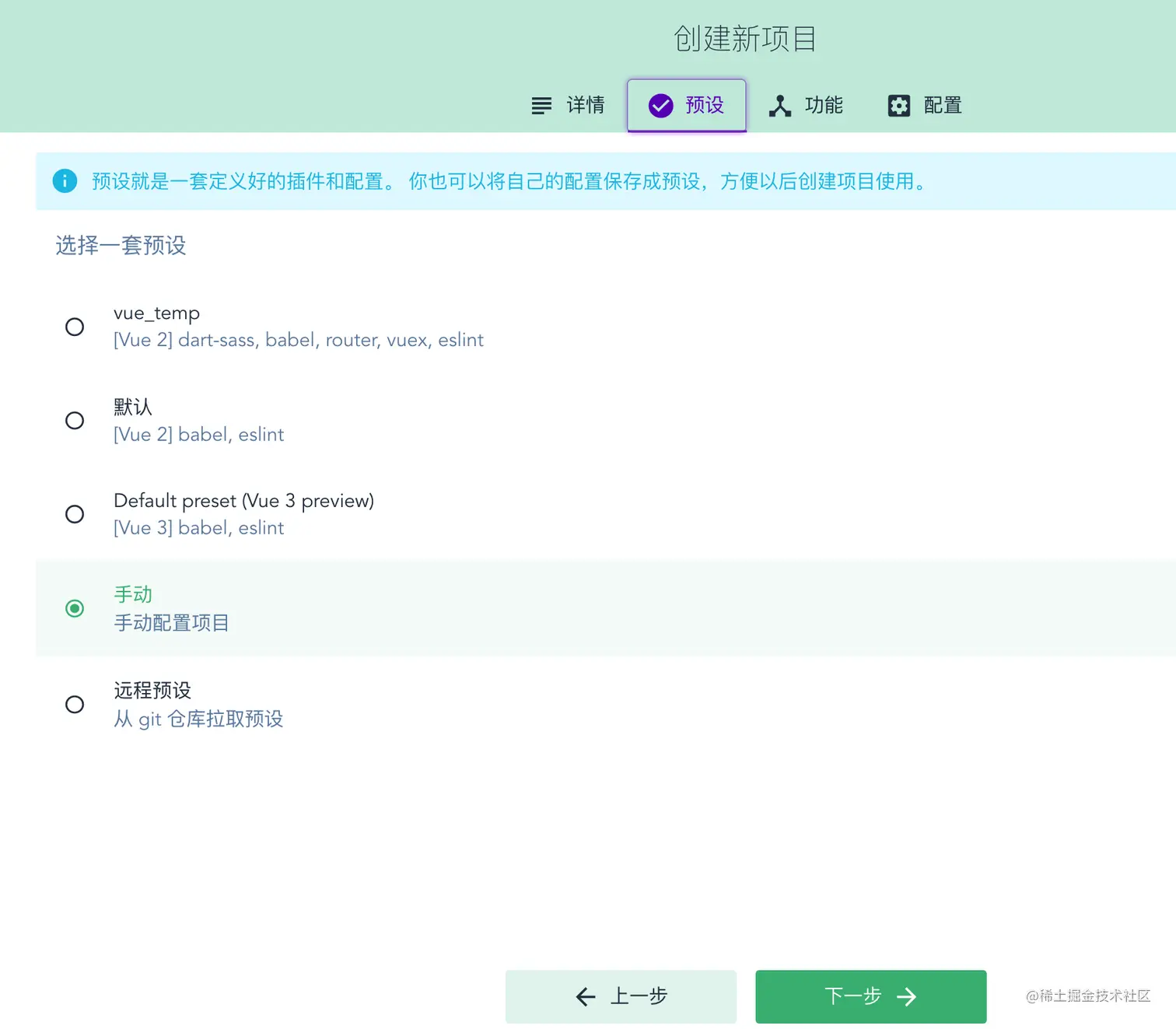Go to the 功能 tab
The height and width of the screenshot is (1029, 1176).
(x=806, y=106)
